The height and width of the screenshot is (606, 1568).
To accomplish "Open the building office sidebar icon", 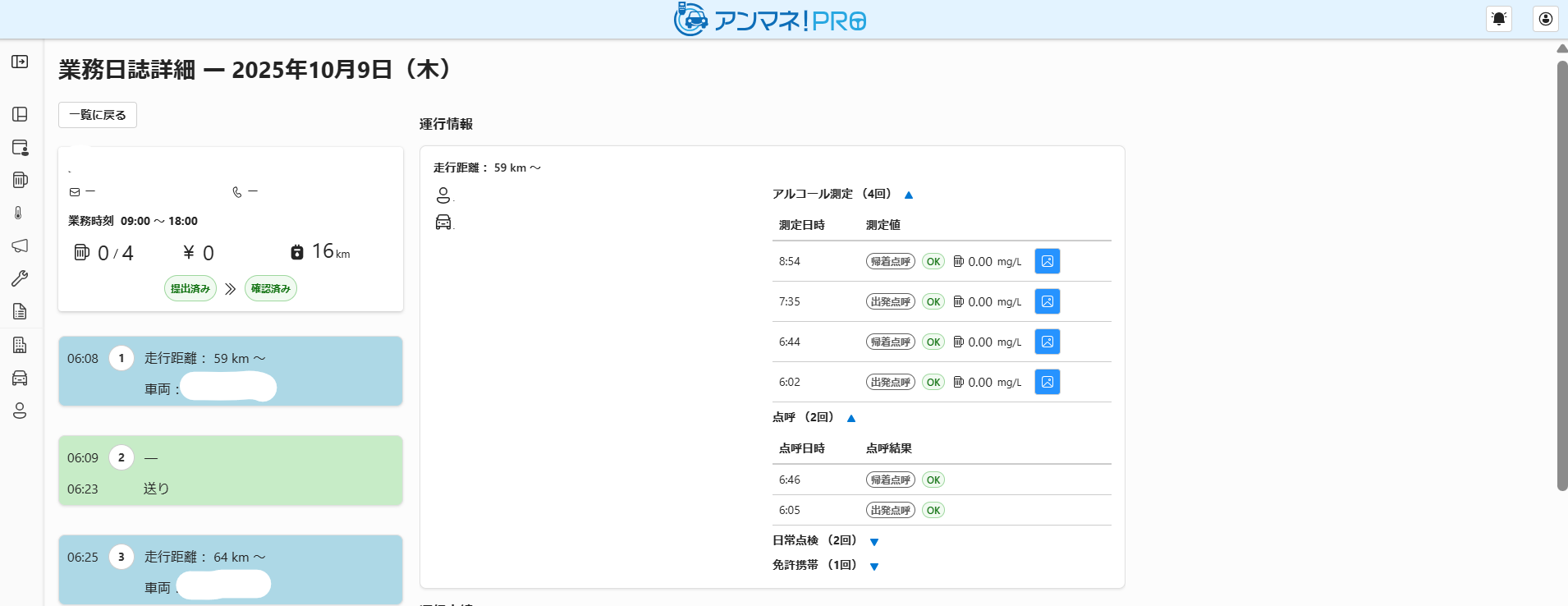I will [x=20, y=345].
